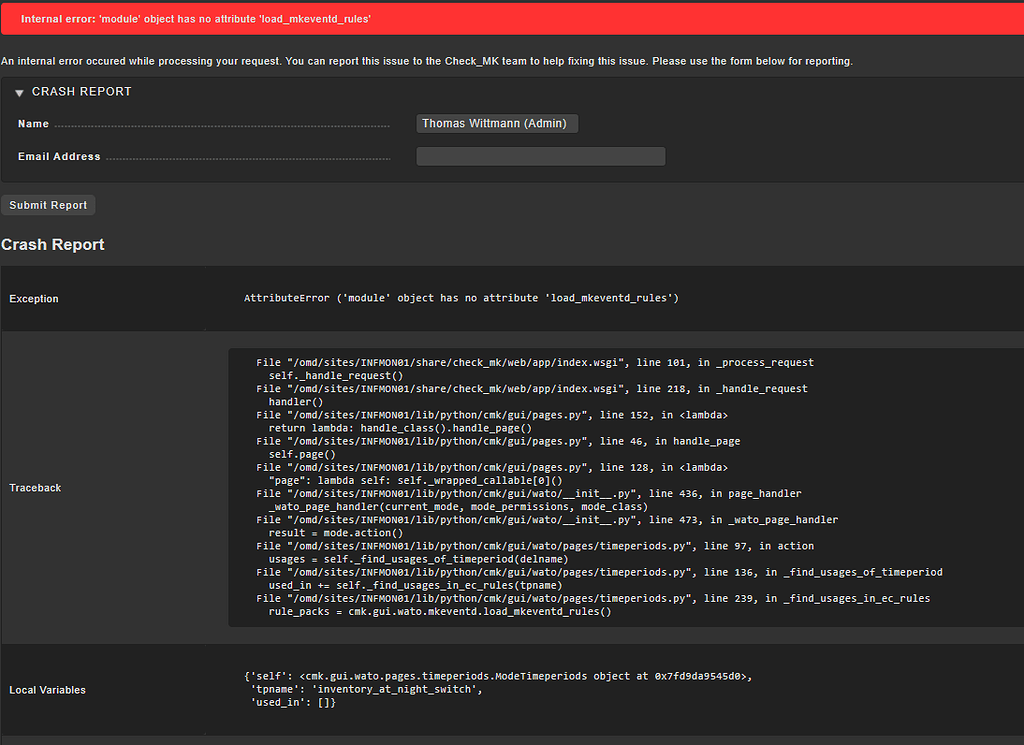Click the Name form label
1024x745 pixels.
click(33, 123)
